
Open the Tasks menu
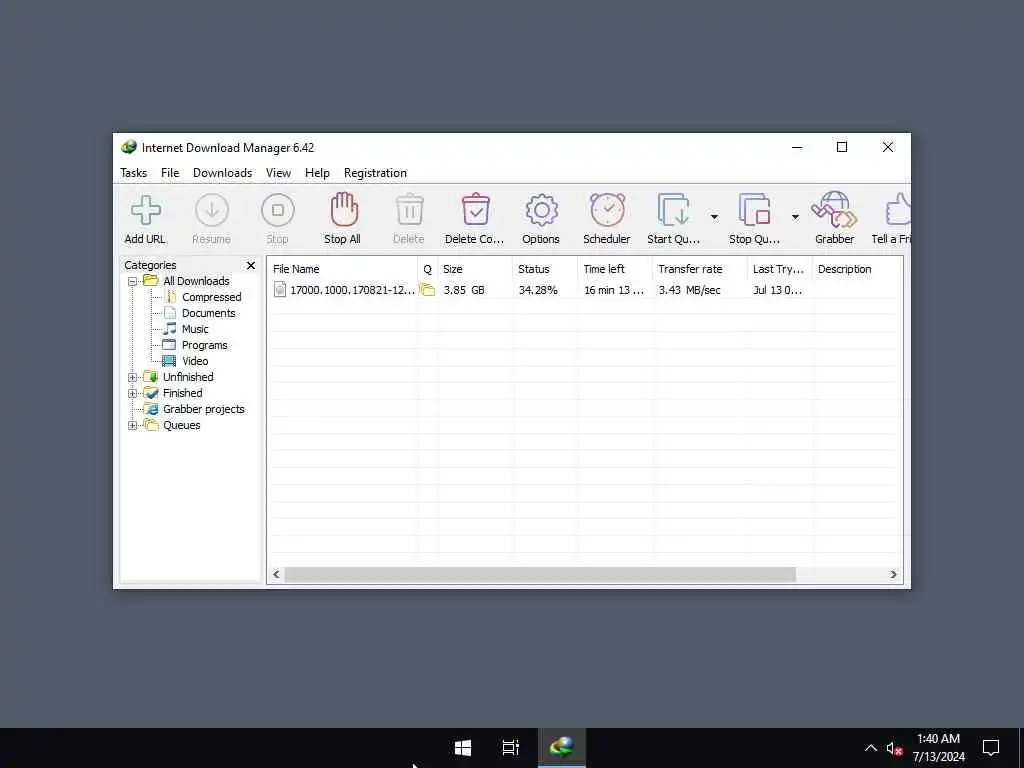tap(133, 173)
